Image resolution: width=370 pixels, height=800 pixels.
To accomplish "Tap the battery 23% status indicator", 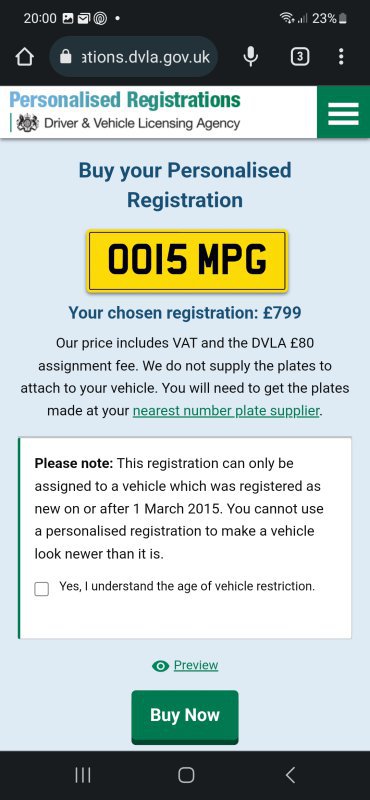I will coord(330,19).
